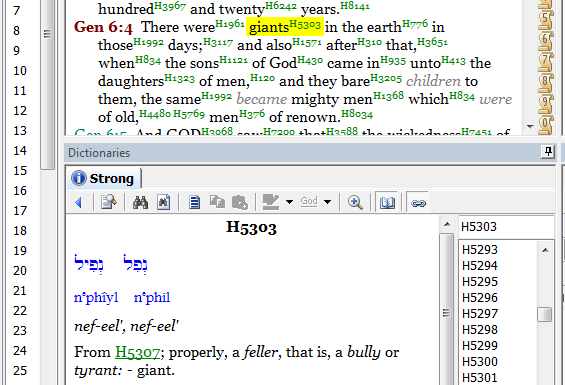
Task: Select chapter 18 in the chapter list
Action: (x=20, y=231)
